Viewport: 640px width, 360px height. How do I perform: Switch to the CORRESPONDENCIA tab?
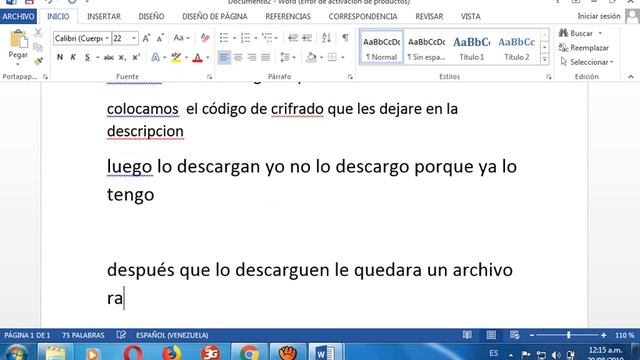(363, 17)
